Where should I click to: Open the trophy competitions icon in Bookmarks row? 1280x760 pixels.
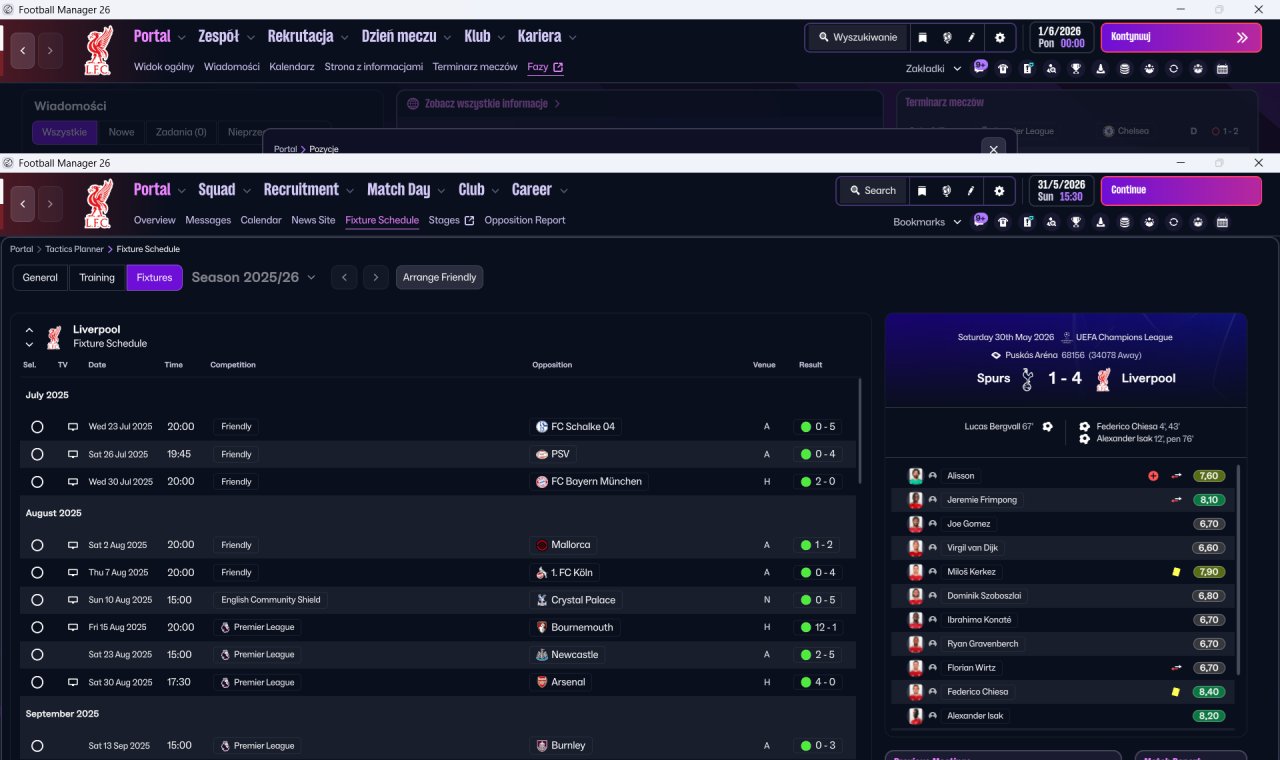[1076, 222]
